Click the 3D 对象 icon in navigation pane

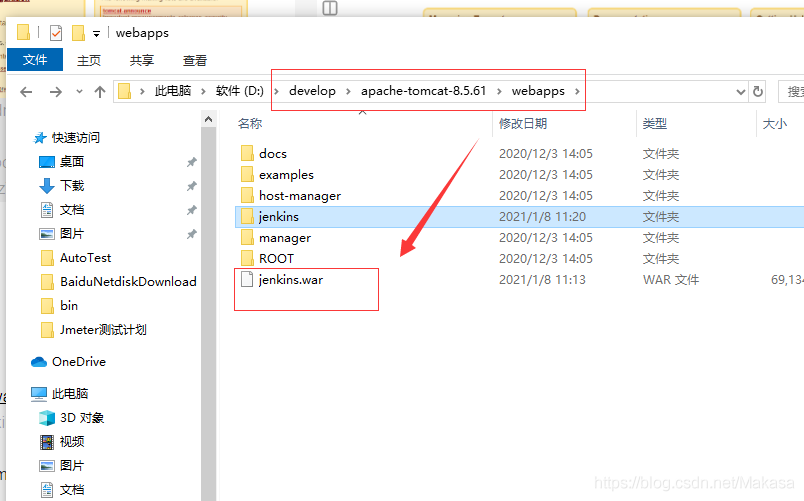click(47, 418)
